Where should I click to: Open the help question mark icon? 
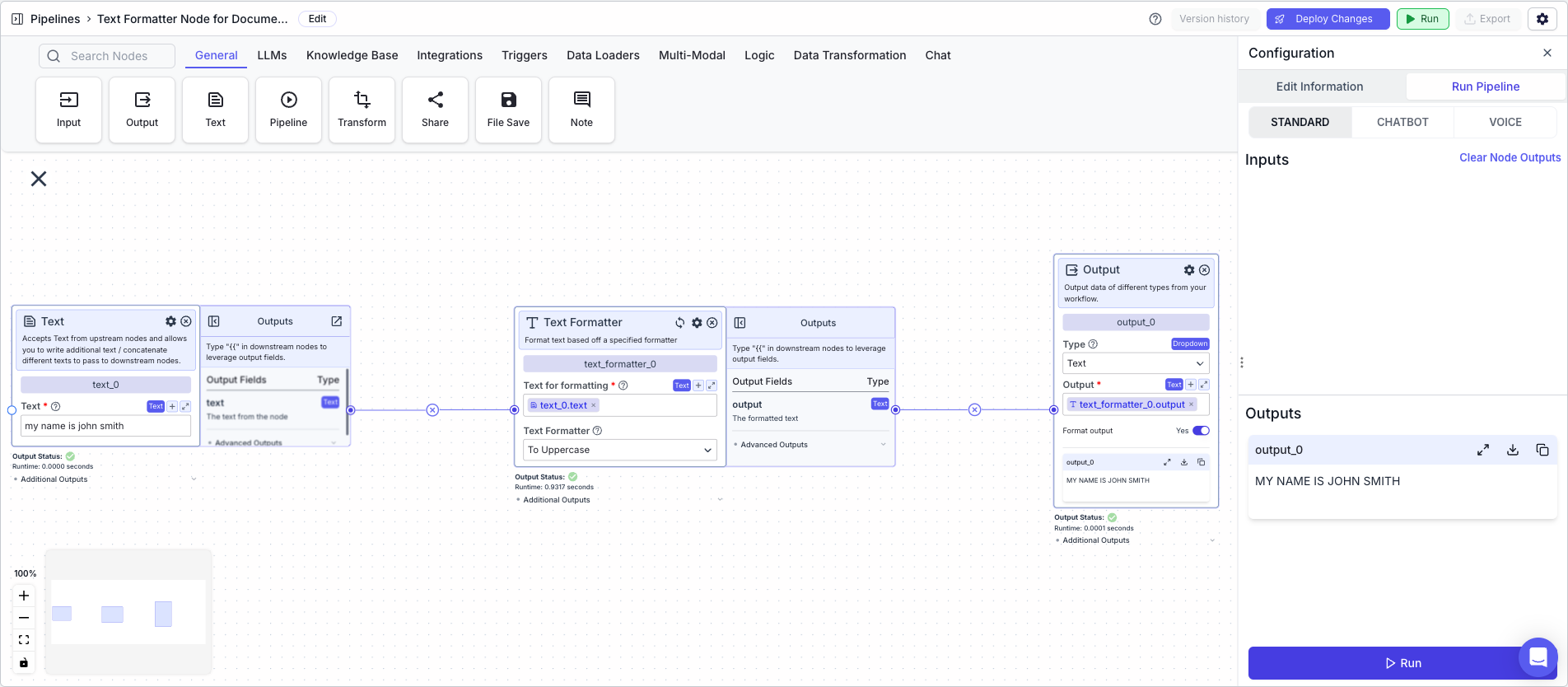[1155, 19]
